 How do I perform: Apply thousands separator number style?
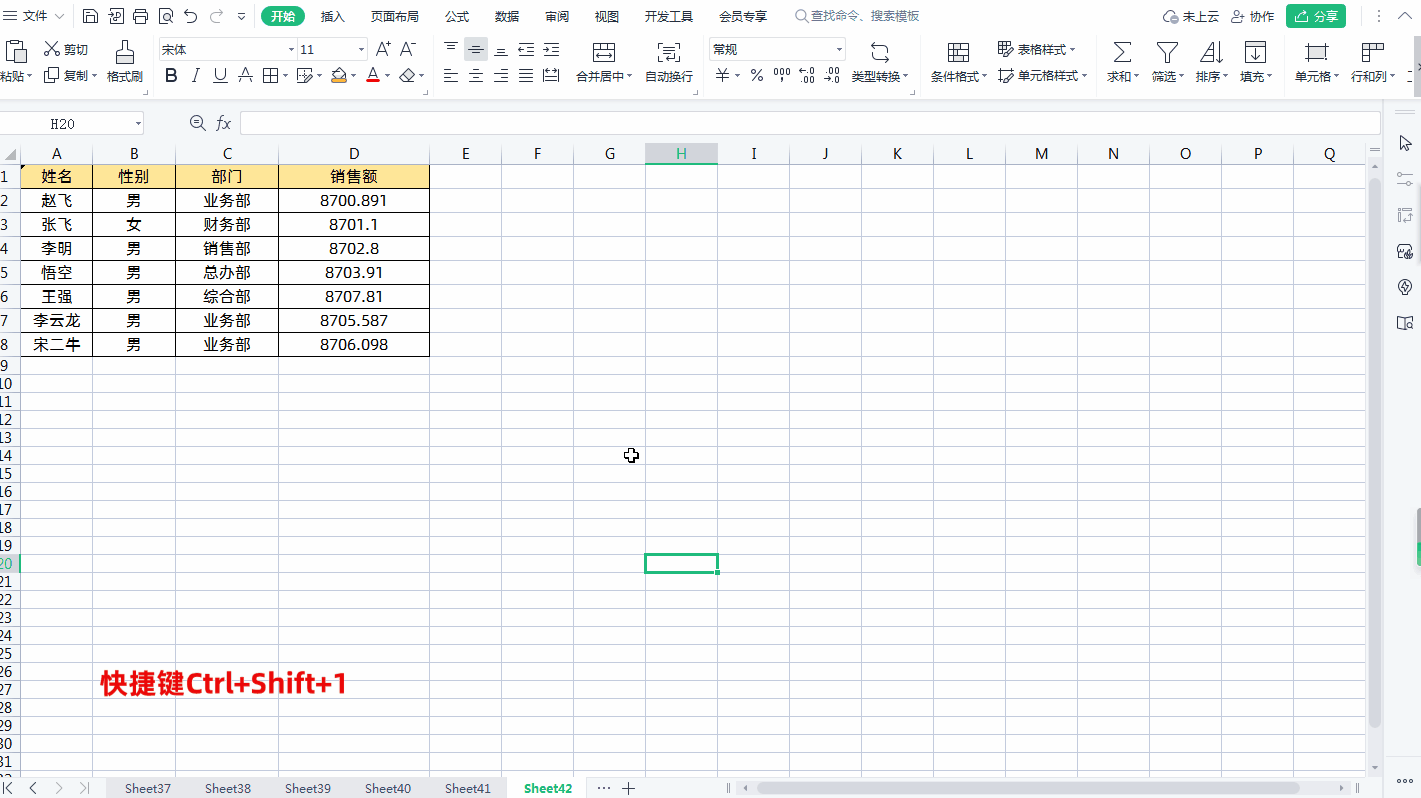[x=782, y=75]
